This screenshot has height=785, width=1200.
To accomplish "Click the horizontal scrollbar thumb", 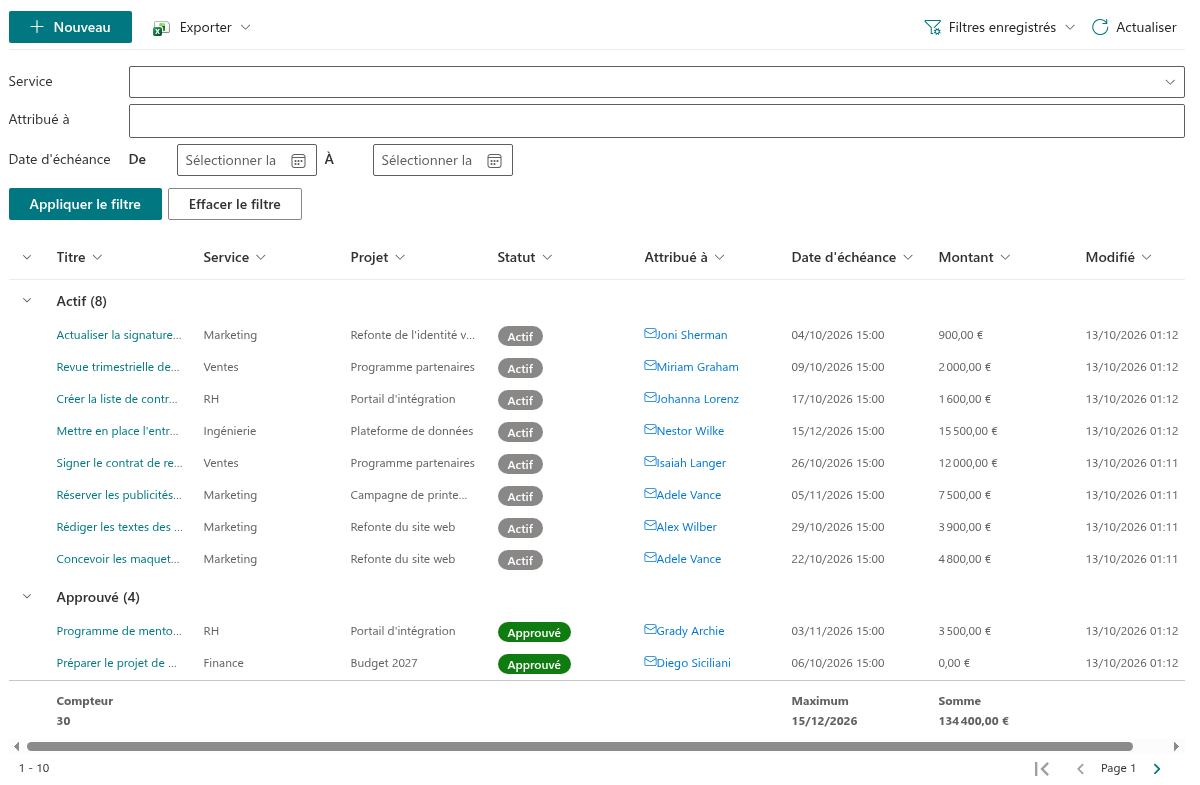I will pyautogui.click(x=580, y=746).
